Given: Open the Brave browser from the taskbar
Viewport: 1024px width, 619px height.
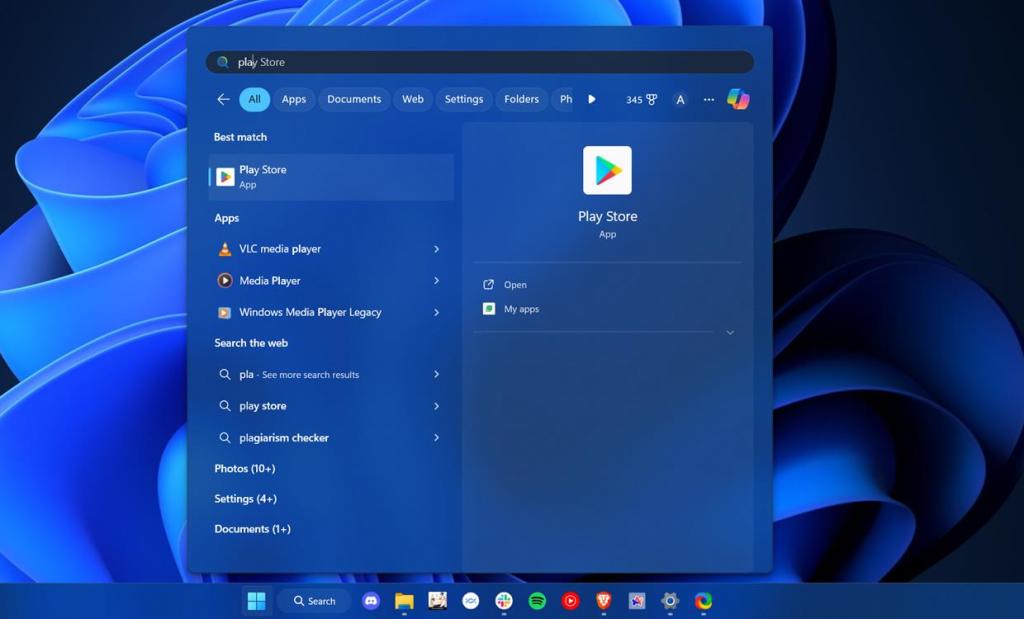Looking at the screenshot, I should (603, 601).
